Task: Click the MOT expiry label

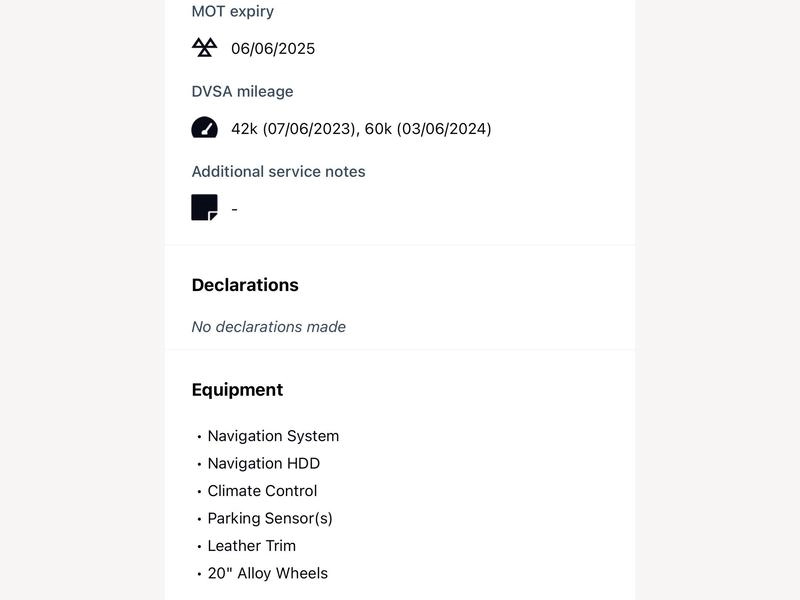Action: click(233, 11)
